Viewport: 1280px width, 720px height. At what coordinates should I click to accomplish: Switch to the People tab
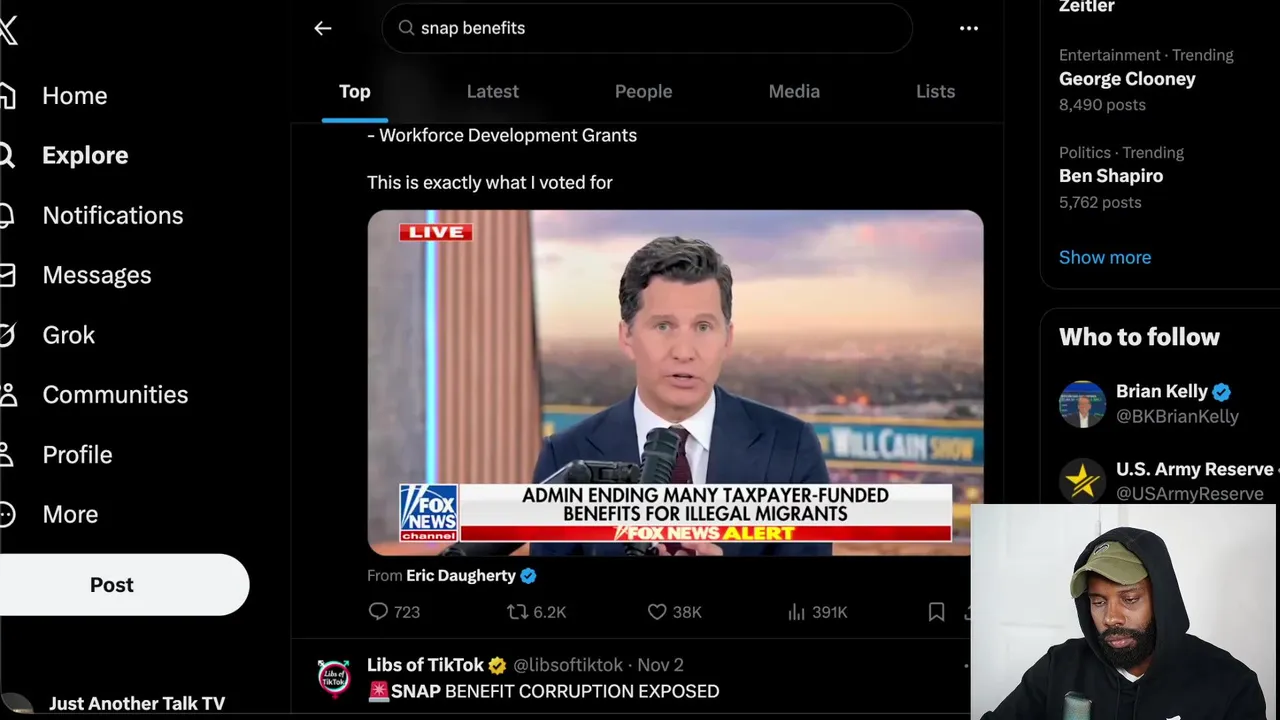pyautogui.click(x=643, y=92)
